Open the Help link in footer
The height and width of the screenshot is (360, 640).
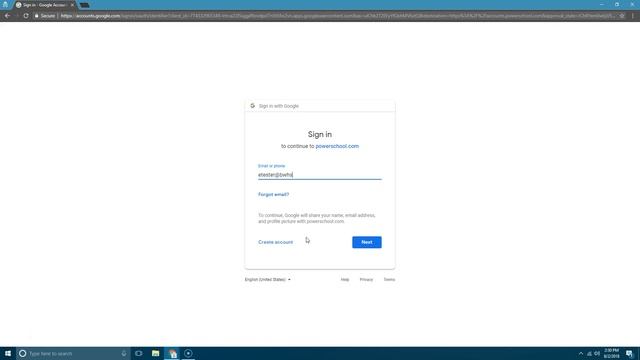pos(345,280)
